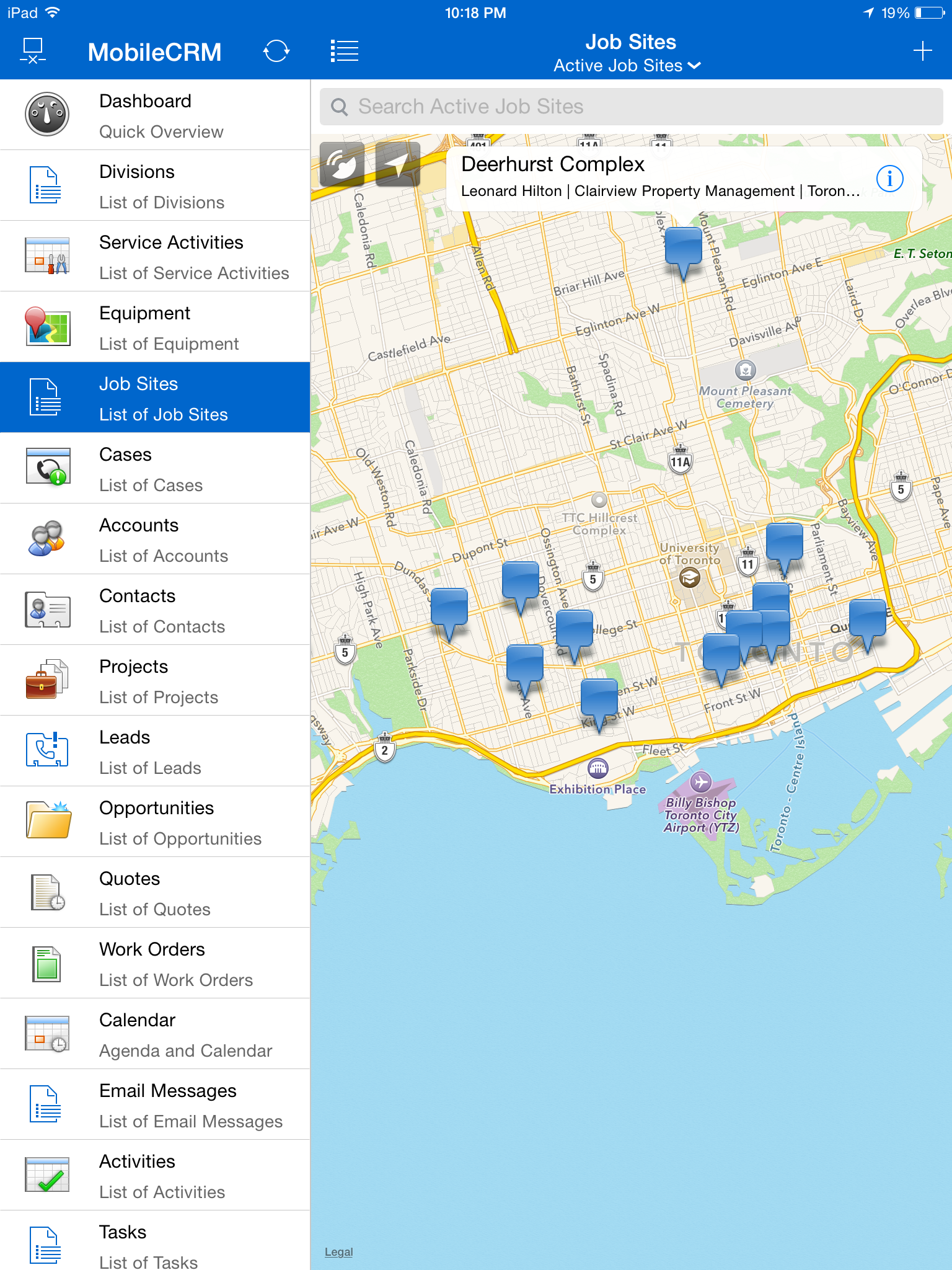Open Calendar agenda view
Viewport: 952px width, 1270px height.
[x=155, y=1034]
